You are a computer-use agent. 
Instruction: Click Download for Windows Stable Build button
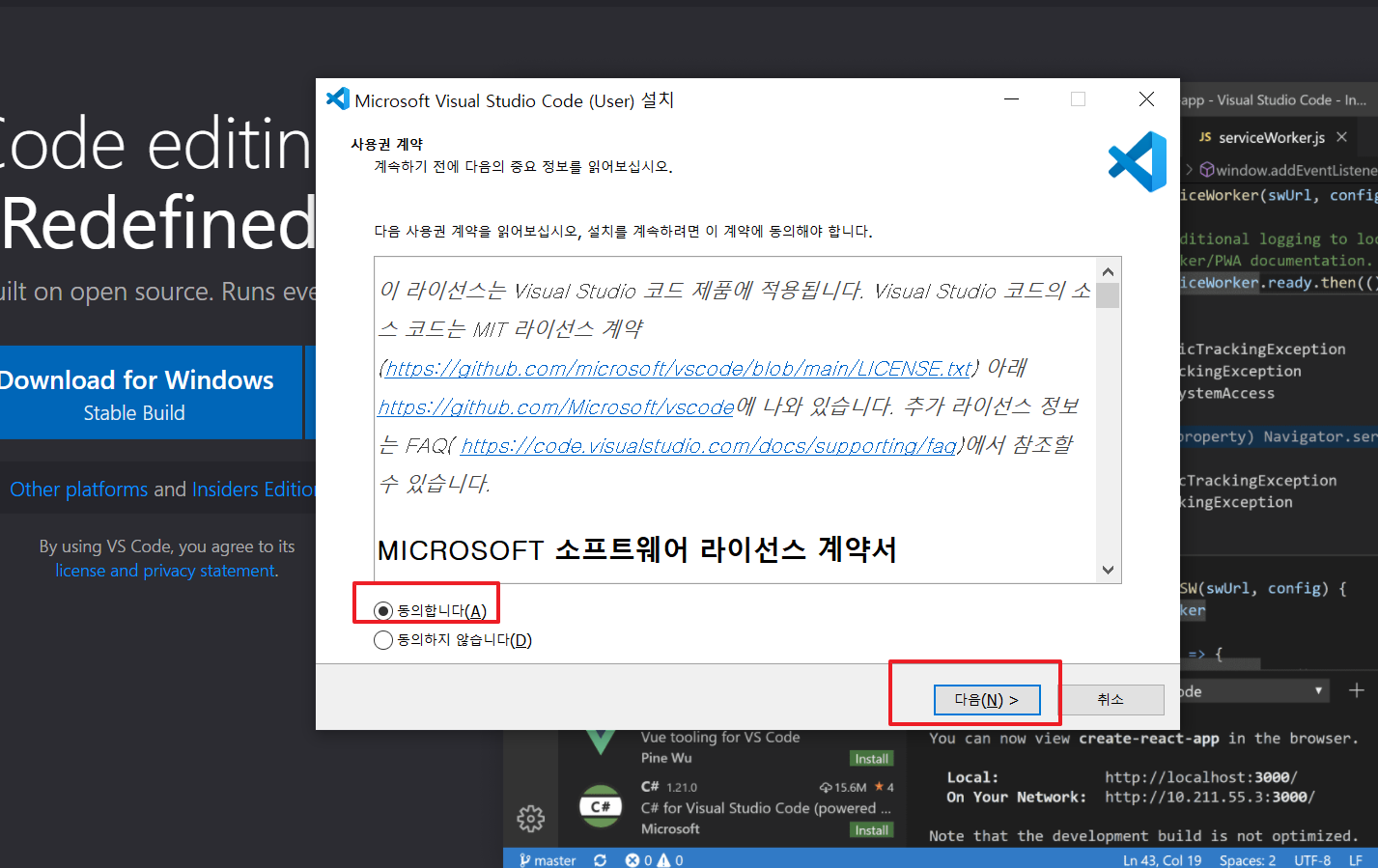pyautogui.click(x=151, y=393)
